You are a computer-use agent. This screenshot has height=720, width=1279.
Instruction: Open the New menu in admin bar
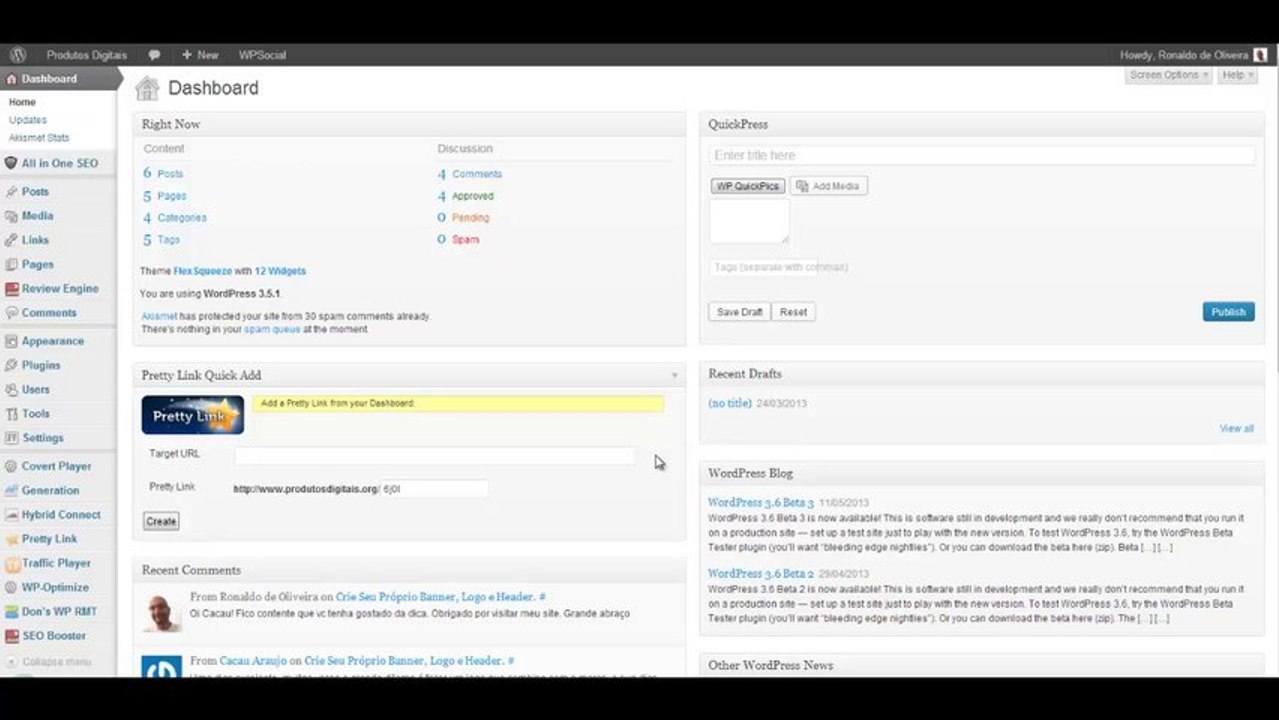[200, 55]
